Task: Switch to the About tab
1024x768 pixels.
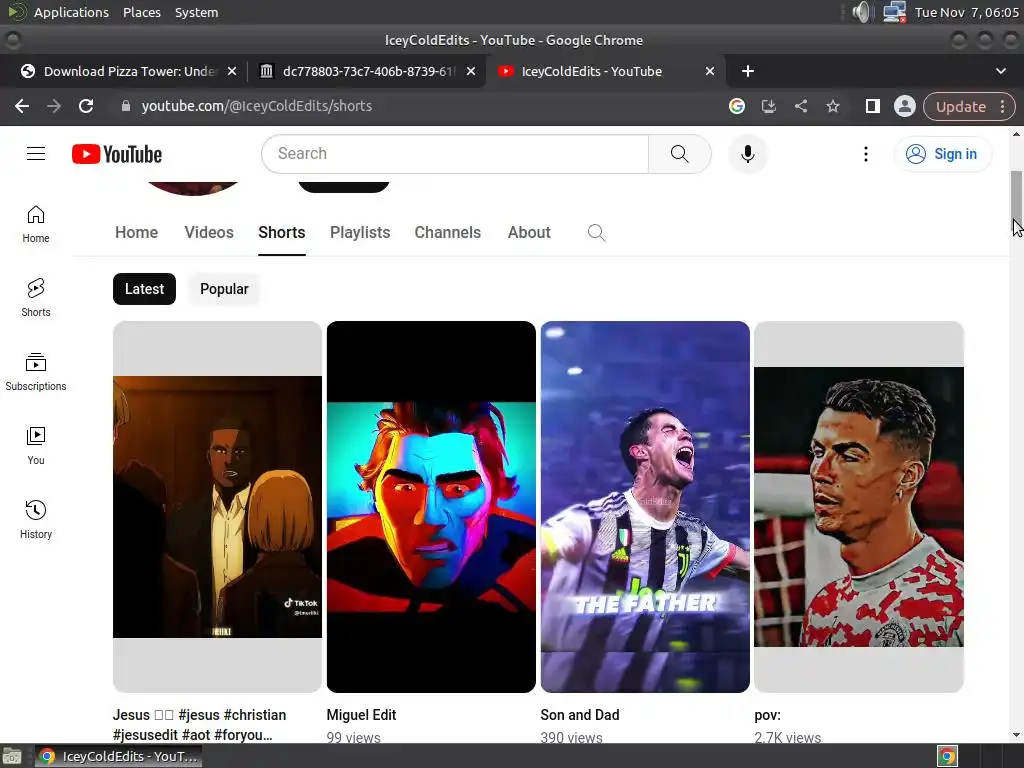Action: [529, 232]
